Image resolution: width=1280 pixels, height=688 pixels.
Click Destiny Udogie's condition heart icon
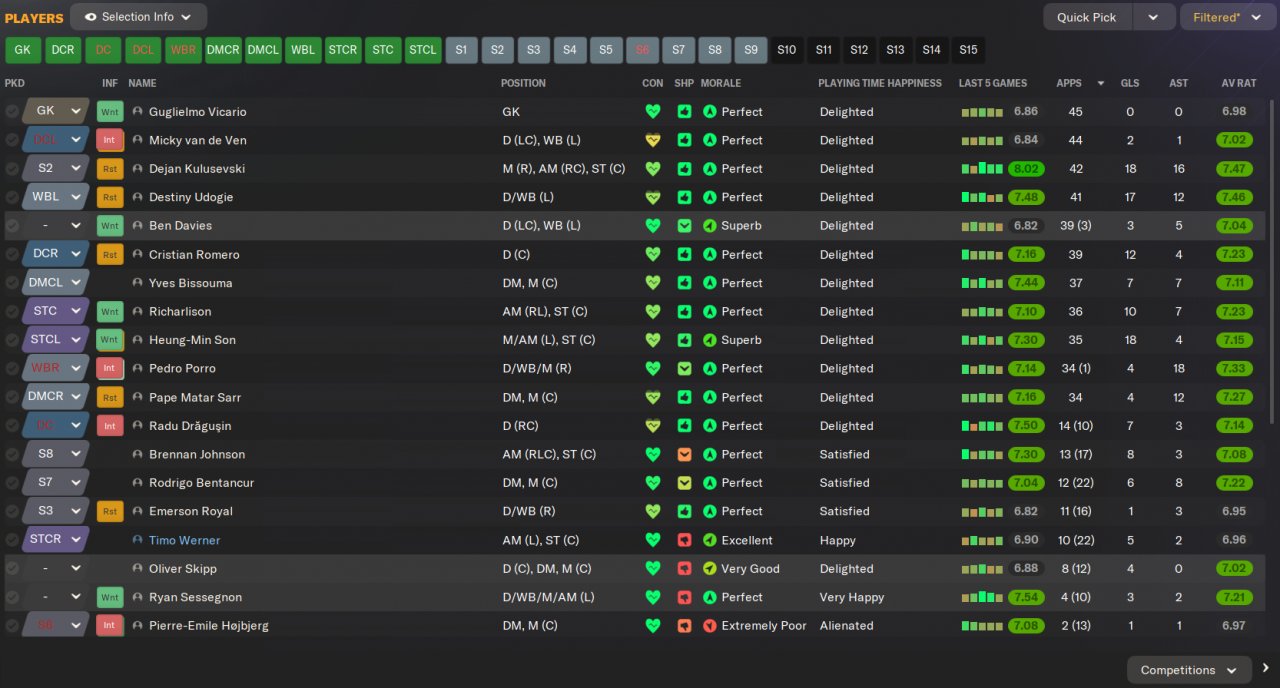click(653, 198)
